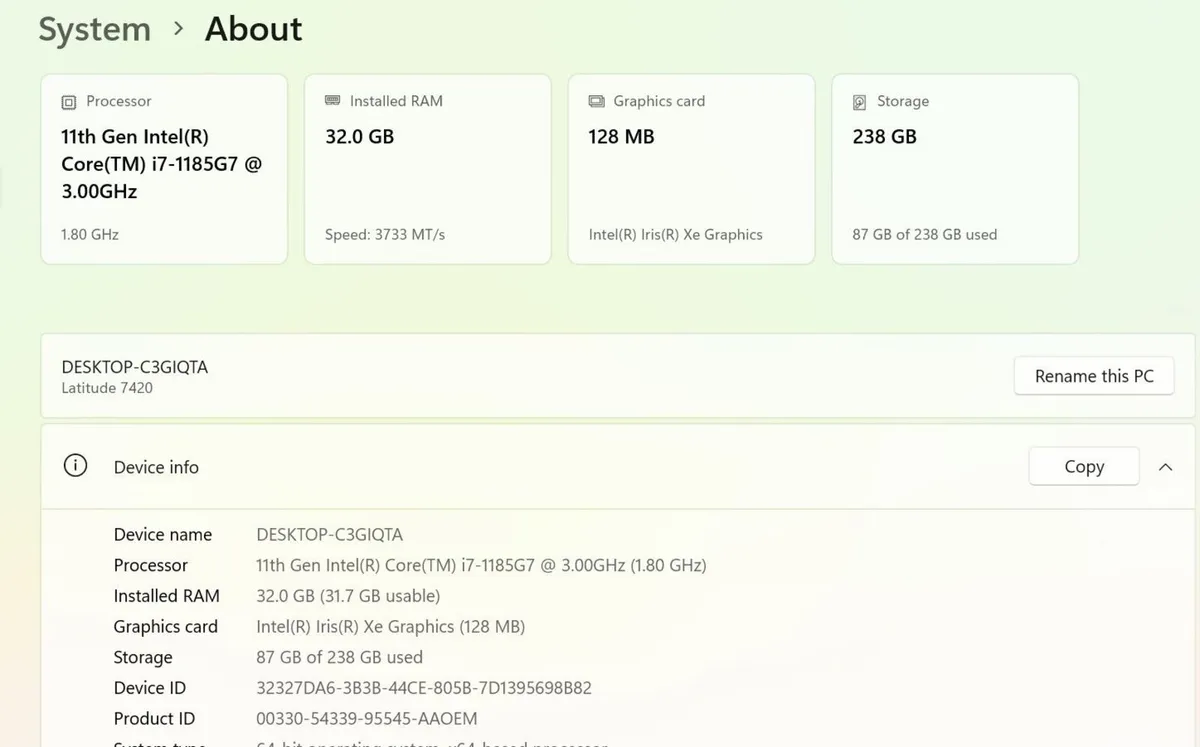Copy the device info
This screenshot has height=747, width=1200.
(1084, 466)
